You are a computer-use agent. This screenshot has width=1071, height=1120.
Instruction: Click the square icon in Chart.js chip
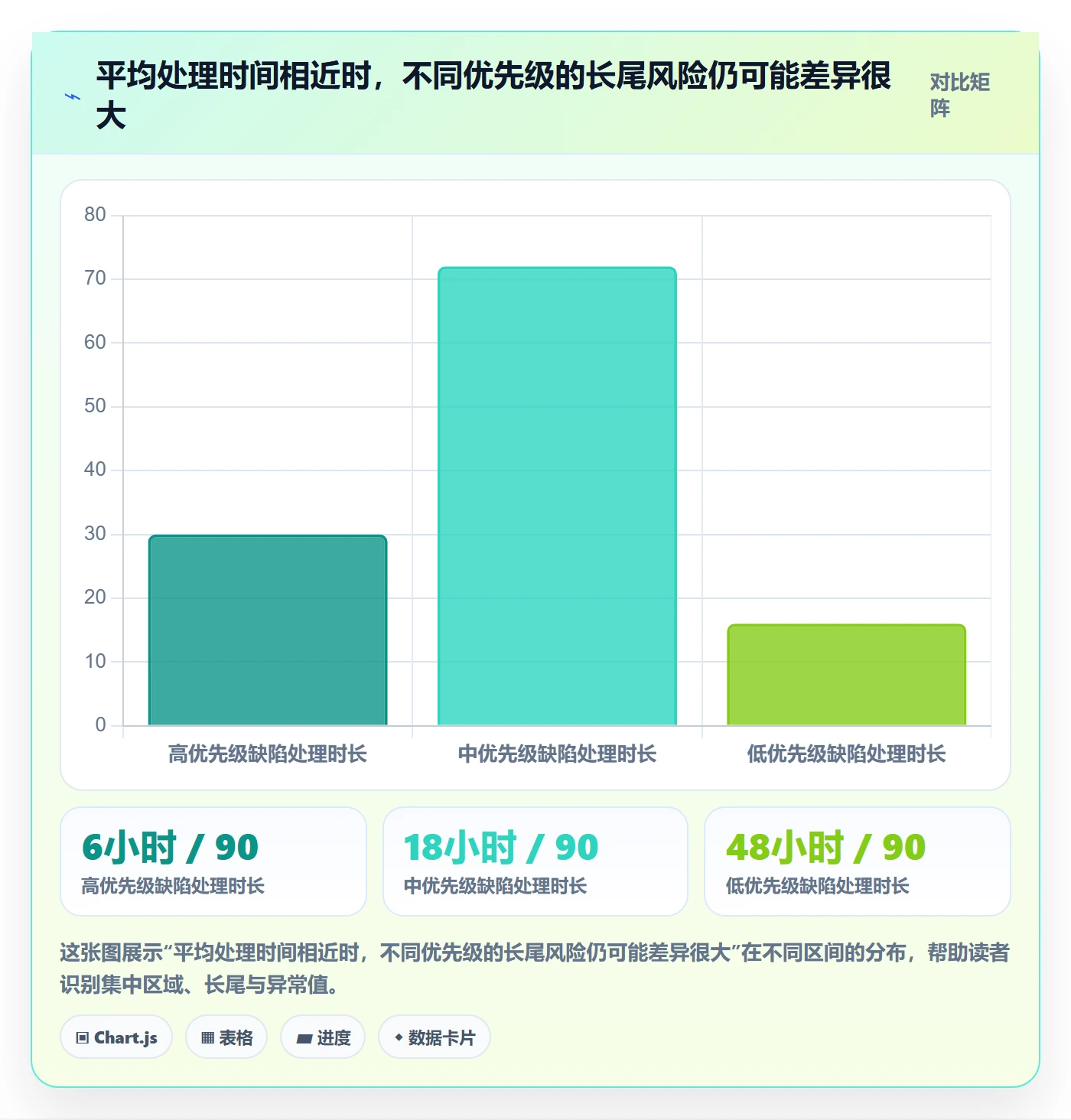[83, 1038]
